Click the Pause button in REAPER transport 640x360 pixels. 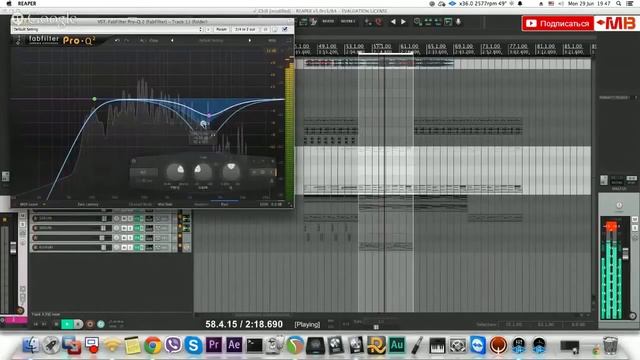click(x=78, y=324)
